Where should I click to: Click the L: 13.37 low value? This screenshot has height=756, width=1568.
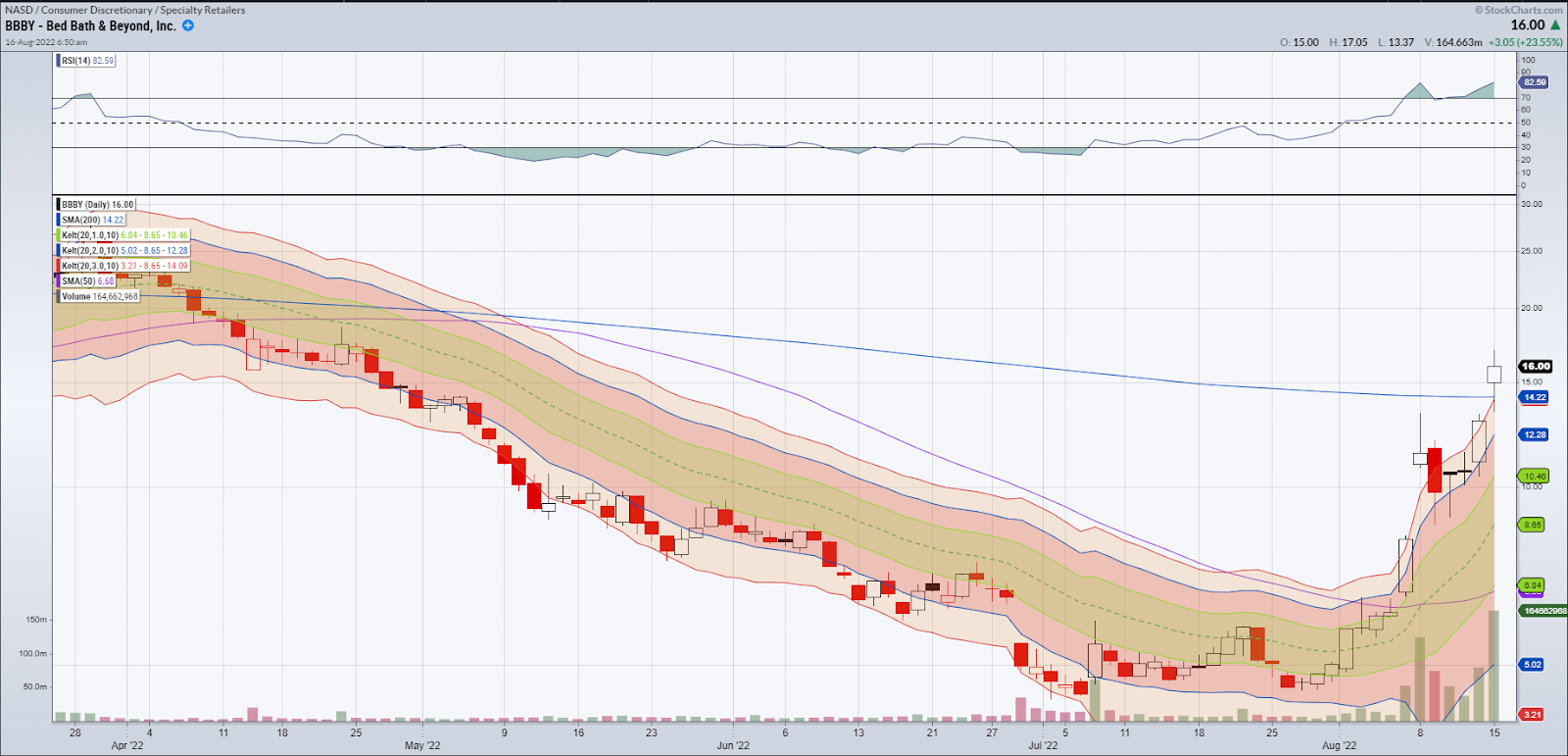[x=1396, y=42]
